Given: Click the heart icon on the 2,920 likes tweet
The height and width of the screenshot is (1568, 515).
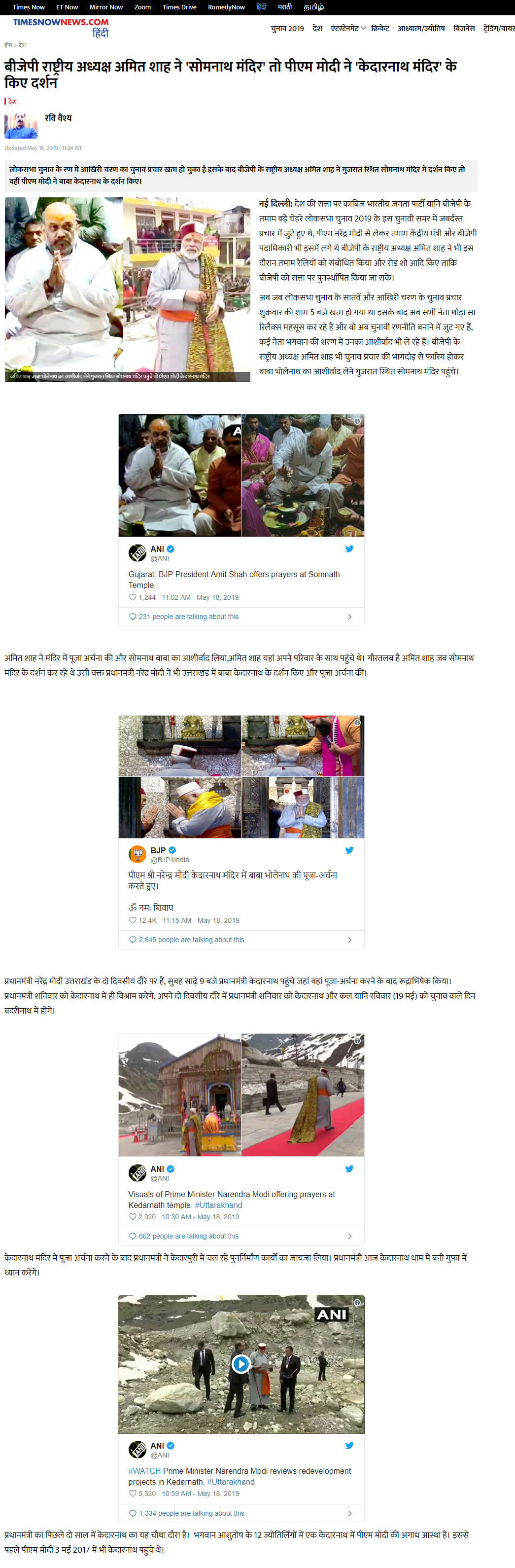Looking at the screenshot, I should click(x=133, y=1217).
